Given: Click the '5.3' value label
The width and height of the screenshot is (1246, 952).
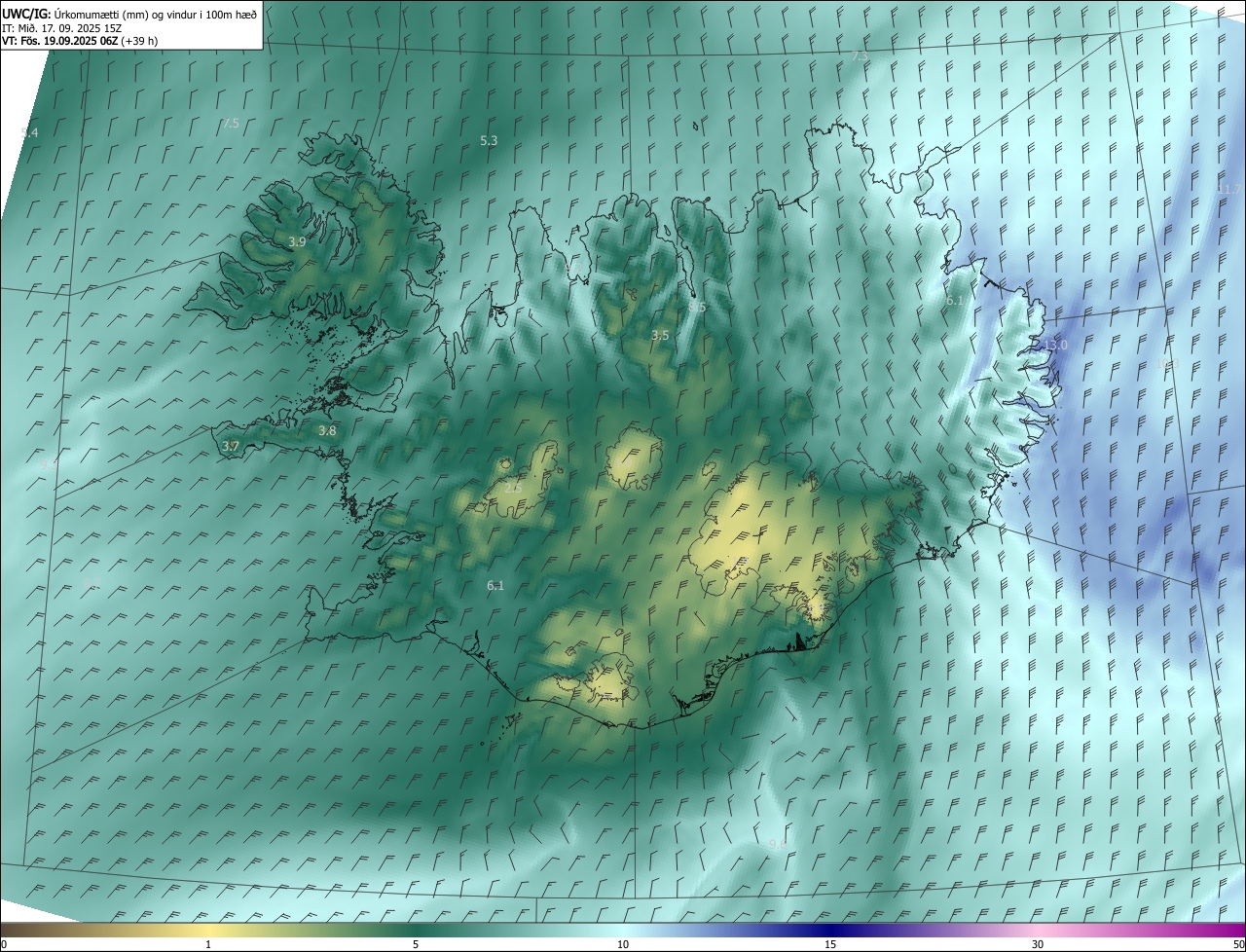Looking at the screenshot, I should tap(489, 140).
